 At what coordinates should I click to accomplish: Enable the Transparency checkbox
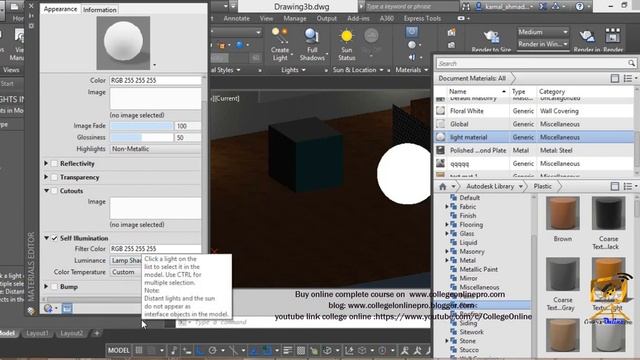coord(54,178)
